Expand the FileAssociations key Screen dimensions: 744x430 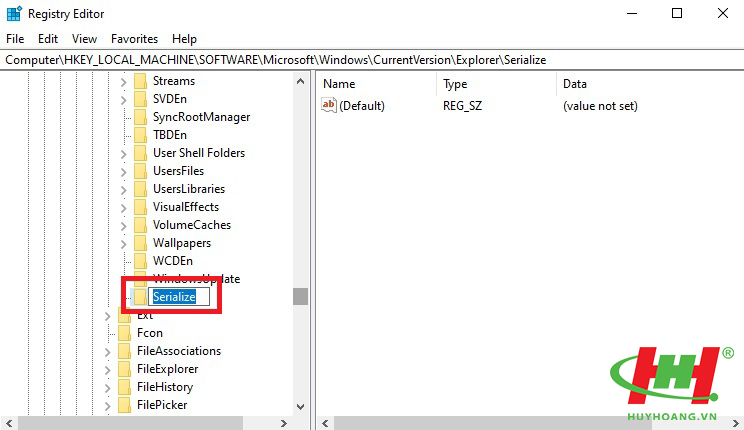pyautogui.click(x=108, y=352)
